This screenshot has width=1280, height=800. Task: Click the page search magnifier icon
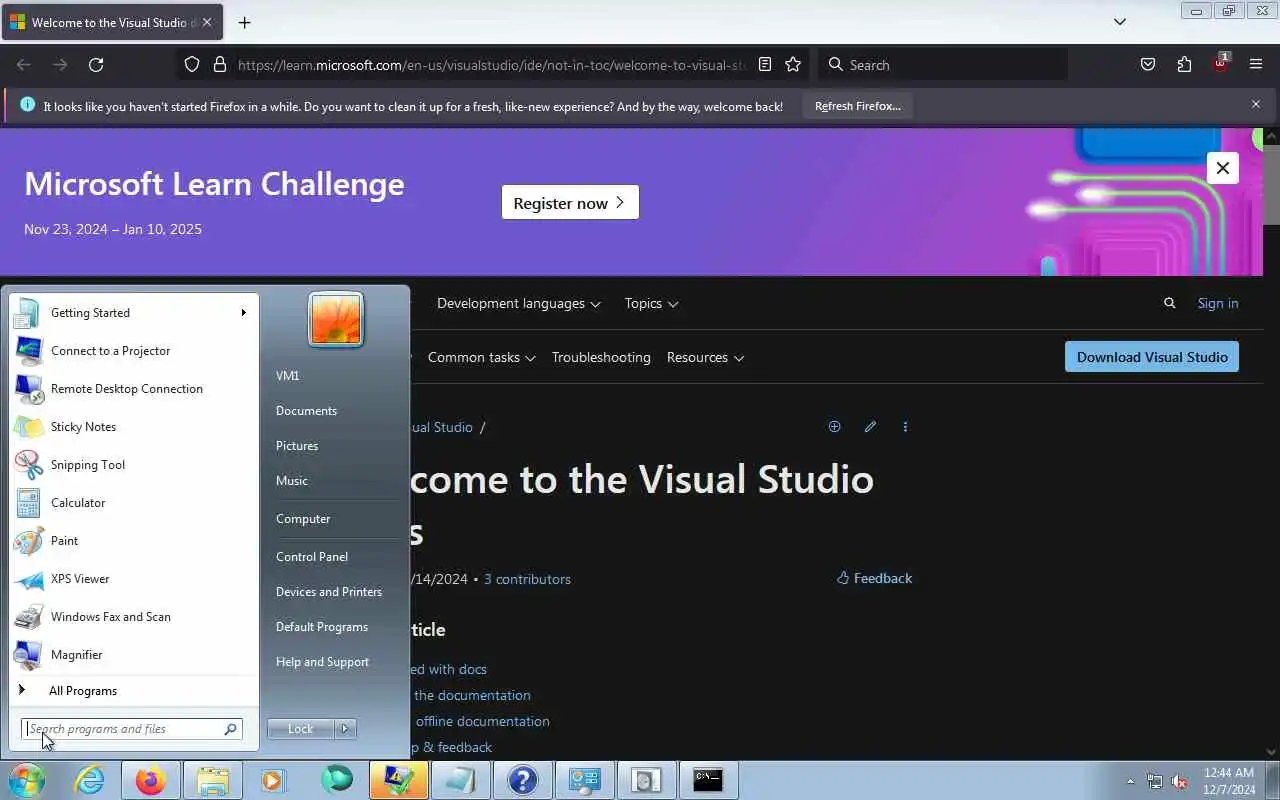(1169, 303)
